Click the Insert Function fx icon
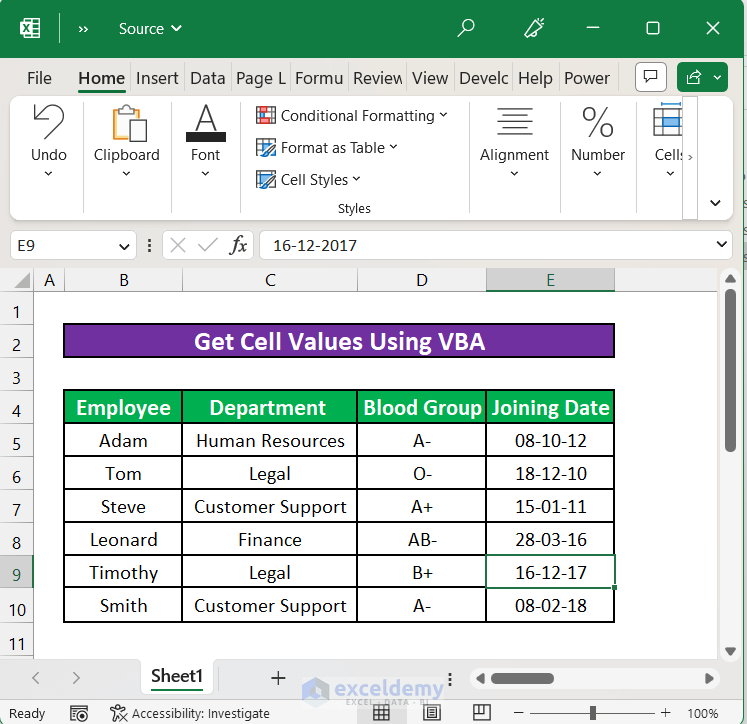Image resolution: width=747 pixels, height=724 pixels. coord(238,245)
